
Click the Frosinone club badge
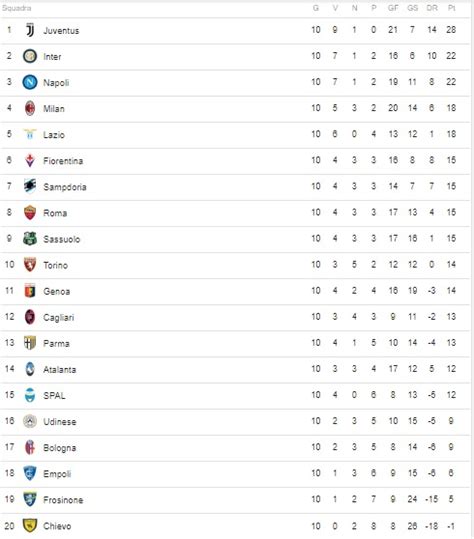30,499
